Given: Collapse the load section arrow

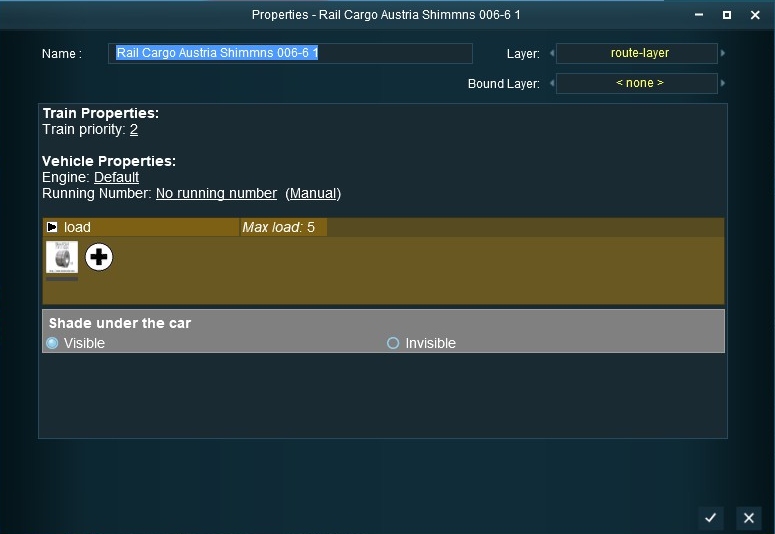Looking at the screenshot, I should click(51, 227).
